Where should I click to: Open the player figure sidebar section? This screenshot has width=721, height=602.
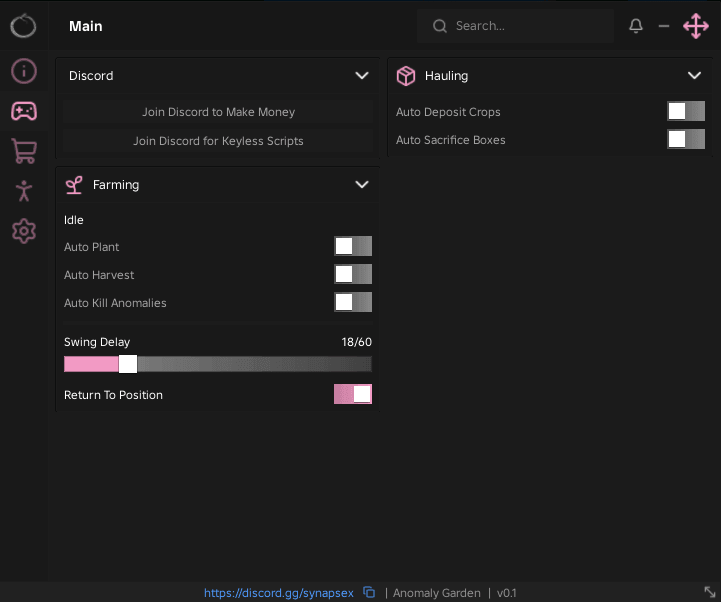pos(24,191)
